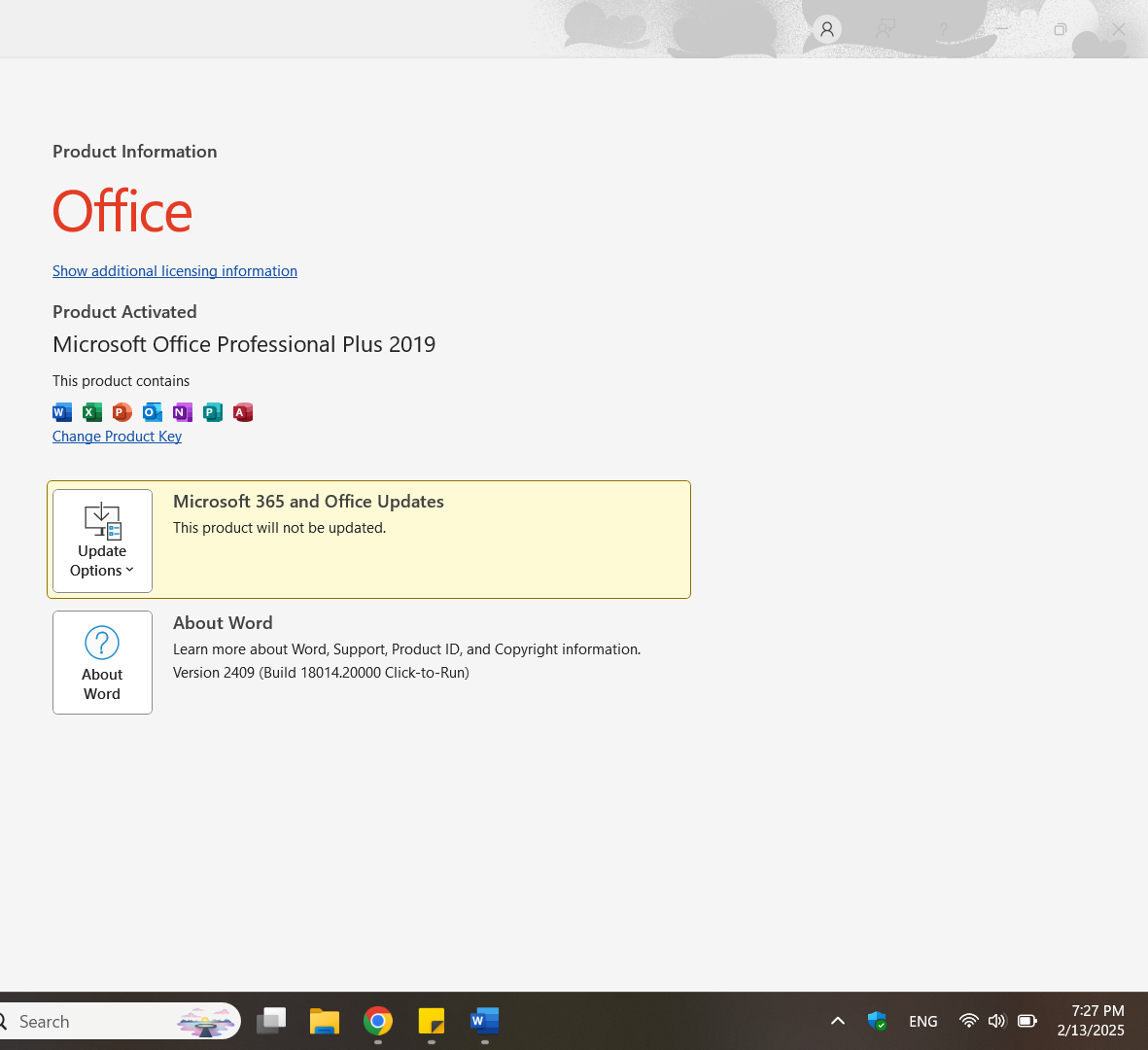This screenshot has width=1148, height=1050.
Task: Click the Excel icon in product list
Action: coord(92,412)
